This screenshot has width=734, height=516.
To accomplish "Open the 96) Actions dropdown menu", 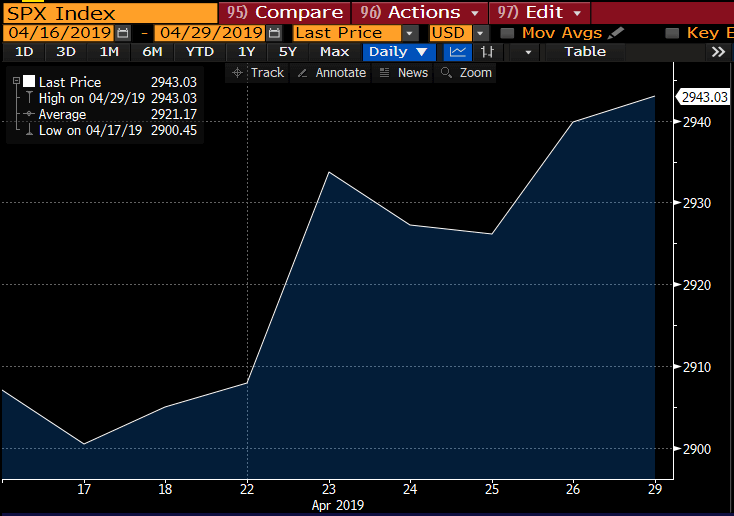I will 420,13.
